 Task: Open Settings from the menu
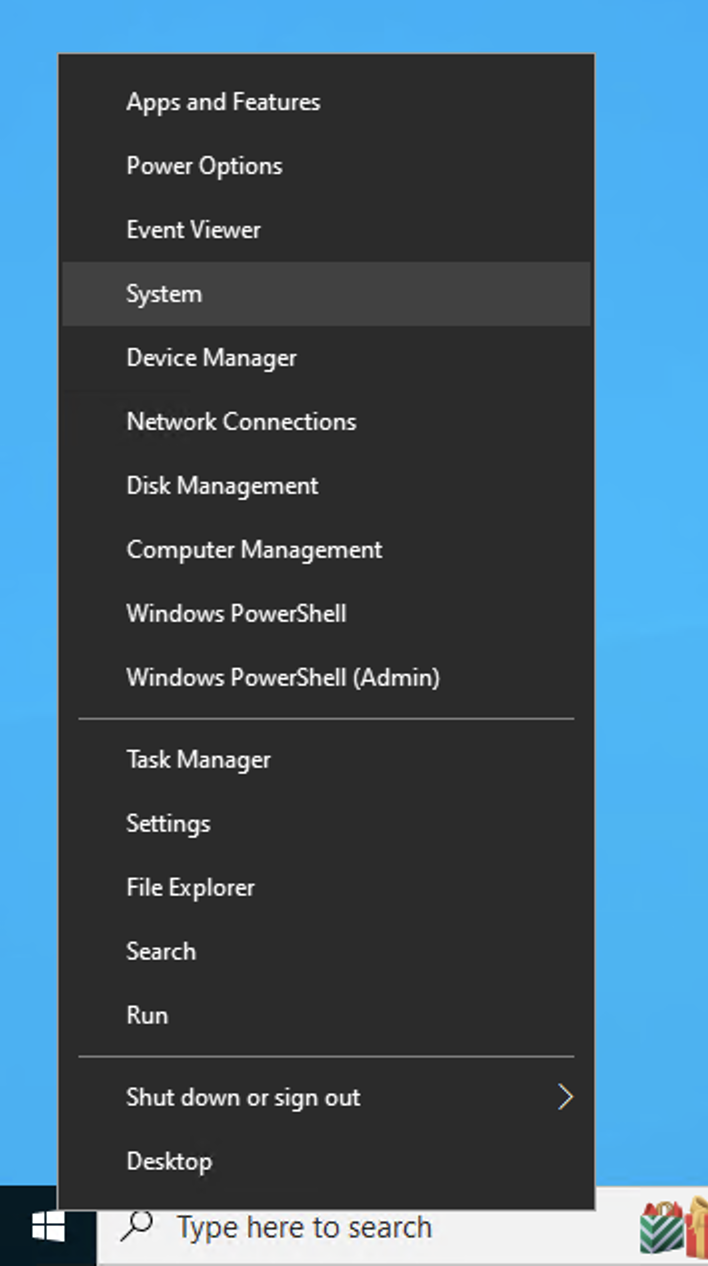click(x=326, y=824)
